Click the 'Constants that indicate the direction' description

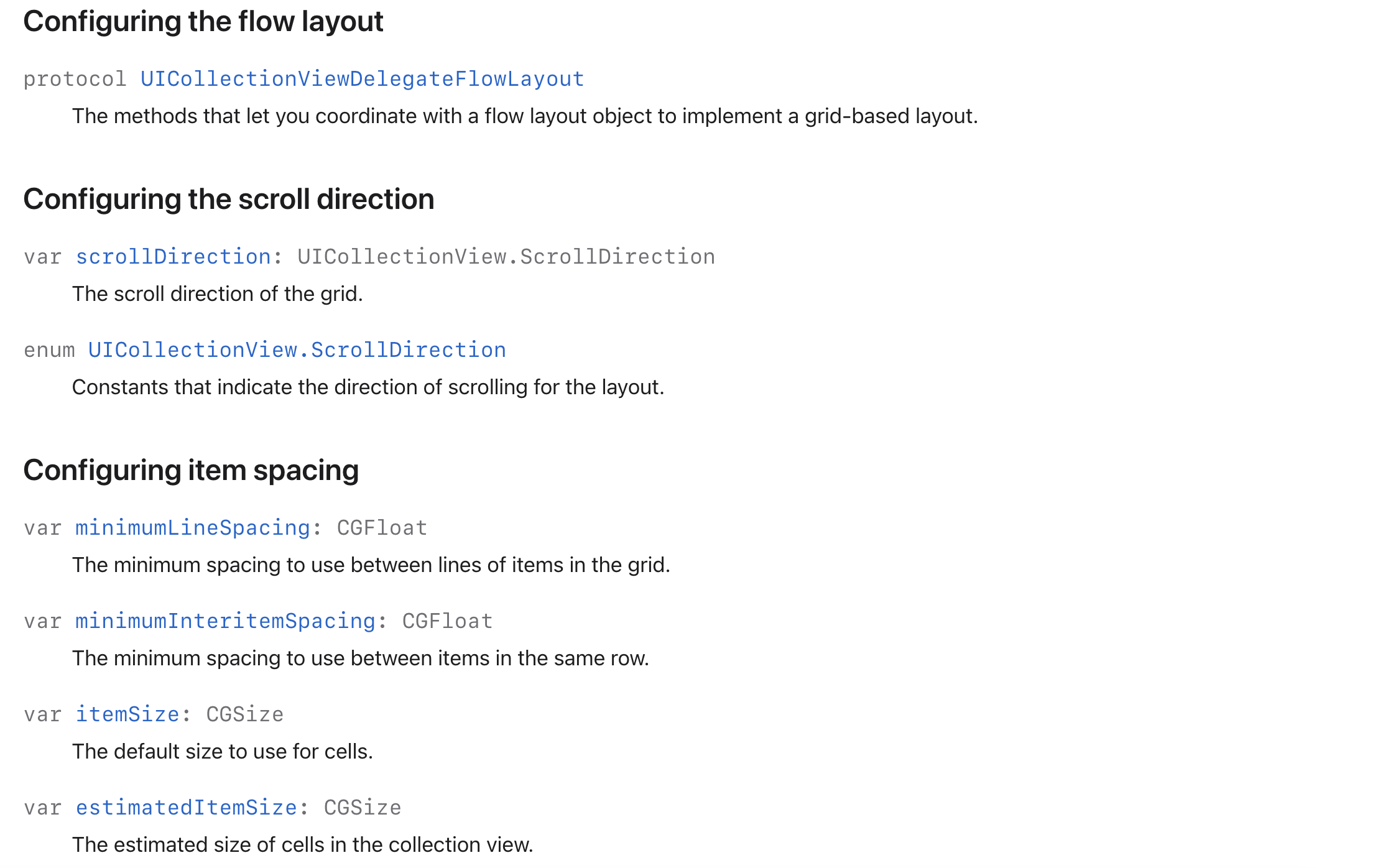368,387
